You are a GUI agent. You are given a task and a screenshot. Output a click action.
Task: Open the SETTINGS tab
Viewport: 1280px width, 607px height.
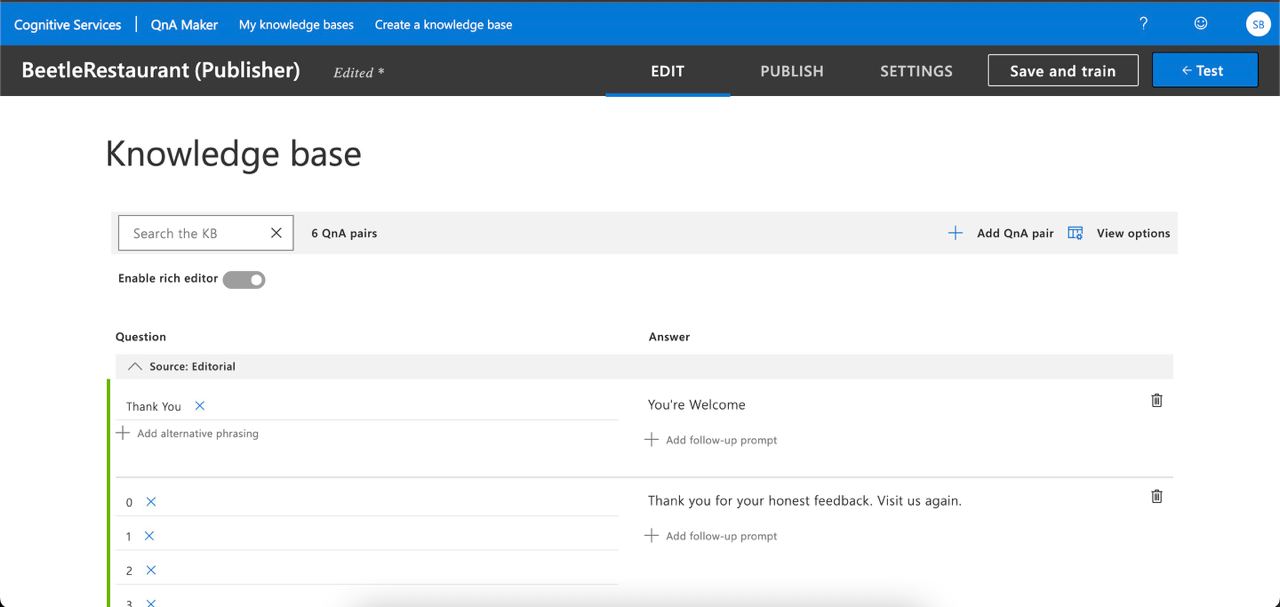coord(916,71)
